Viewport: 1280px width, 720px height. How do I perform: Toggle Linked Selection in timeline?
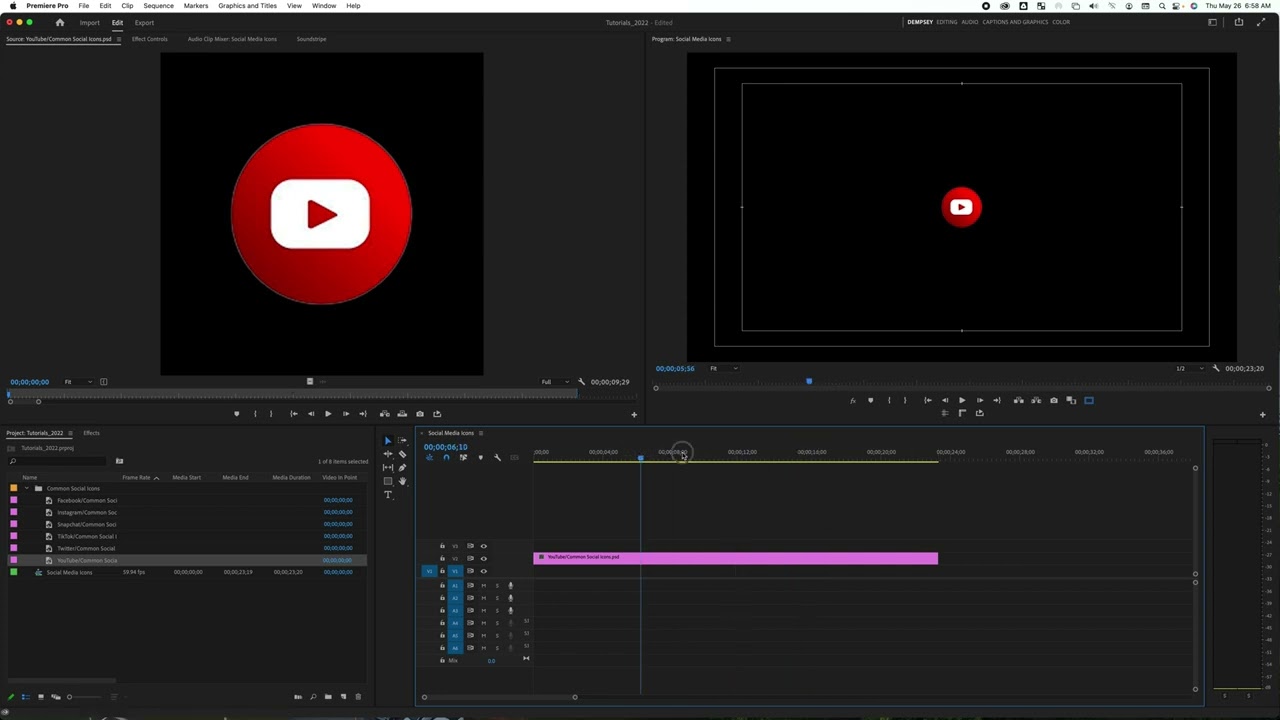click(463, 457)
